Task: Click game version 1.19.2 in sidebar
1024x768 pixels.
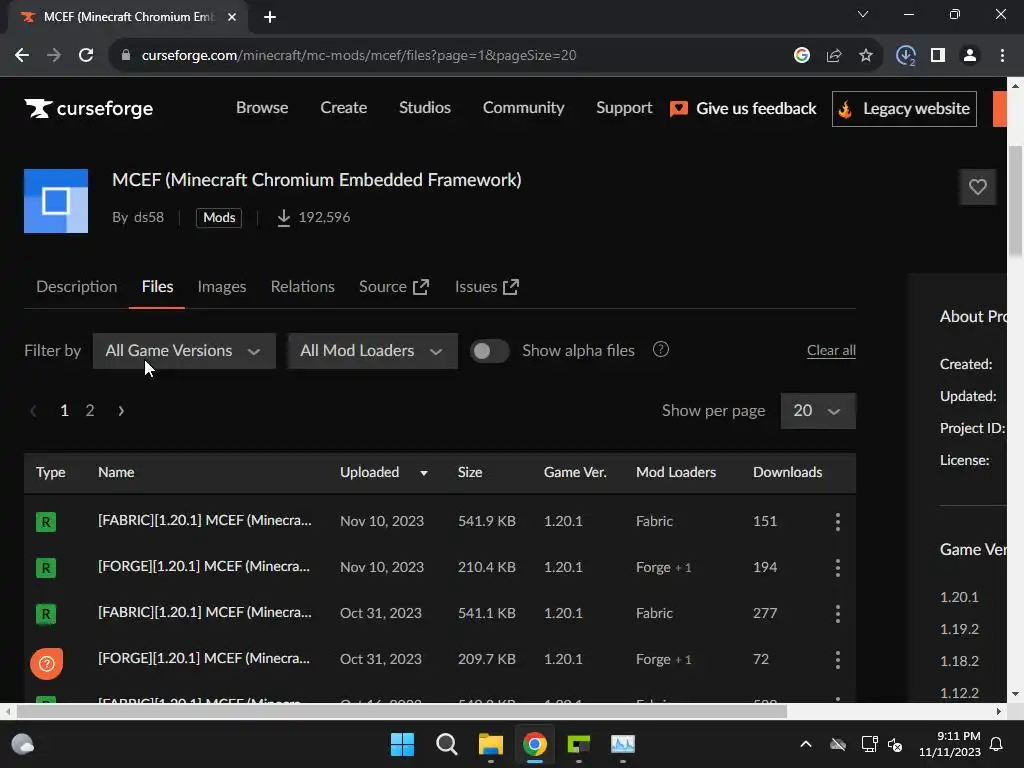Action: pyautogui.click(x=959, y=629)
